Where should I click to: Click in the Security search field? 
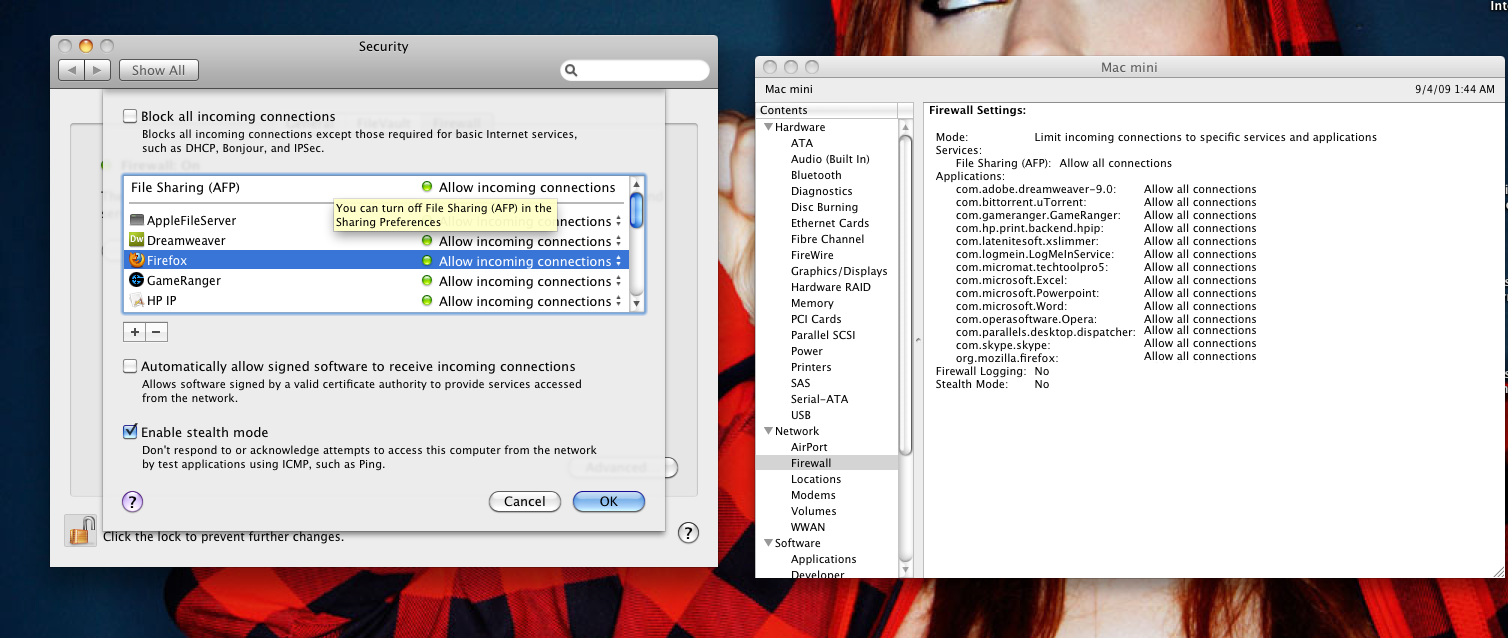635,71
